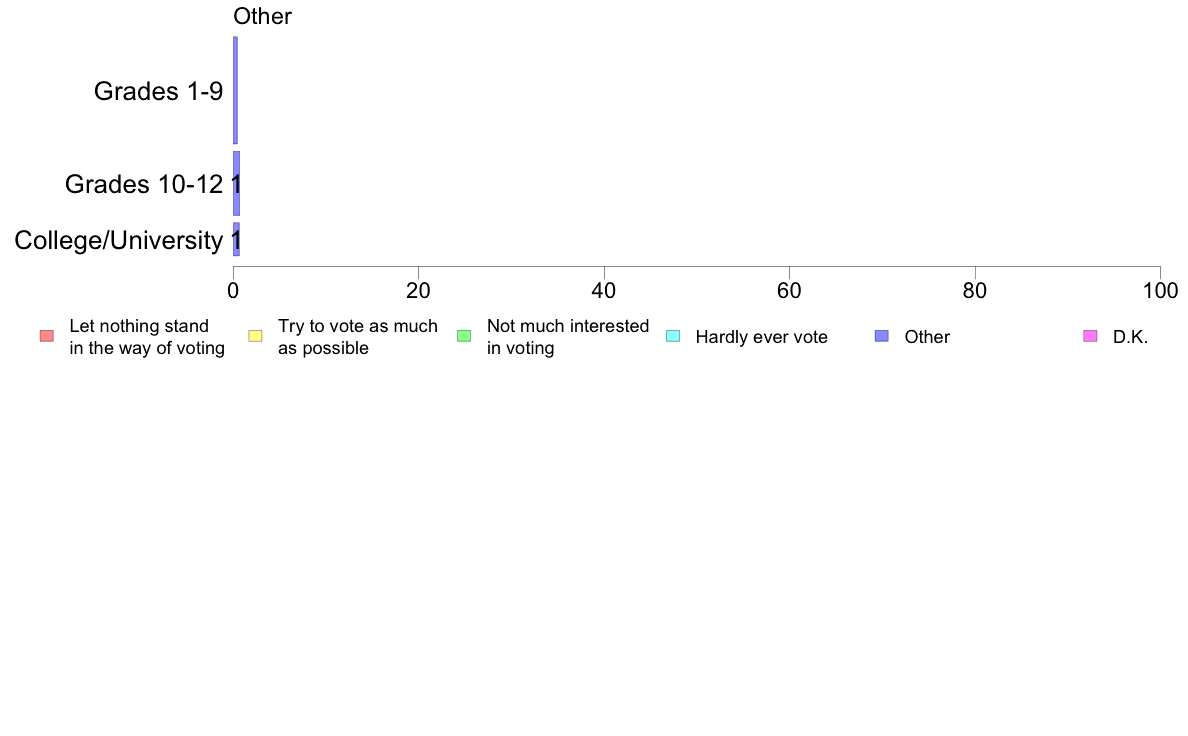Click the 'Hardly ever vote' legend text

[761, 337]
